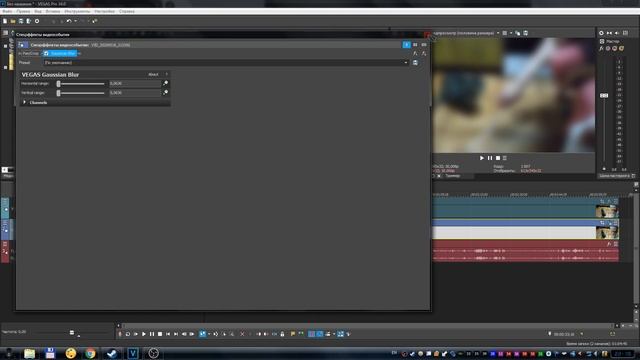Toggle animation for Horizontal range

(165, 83)
